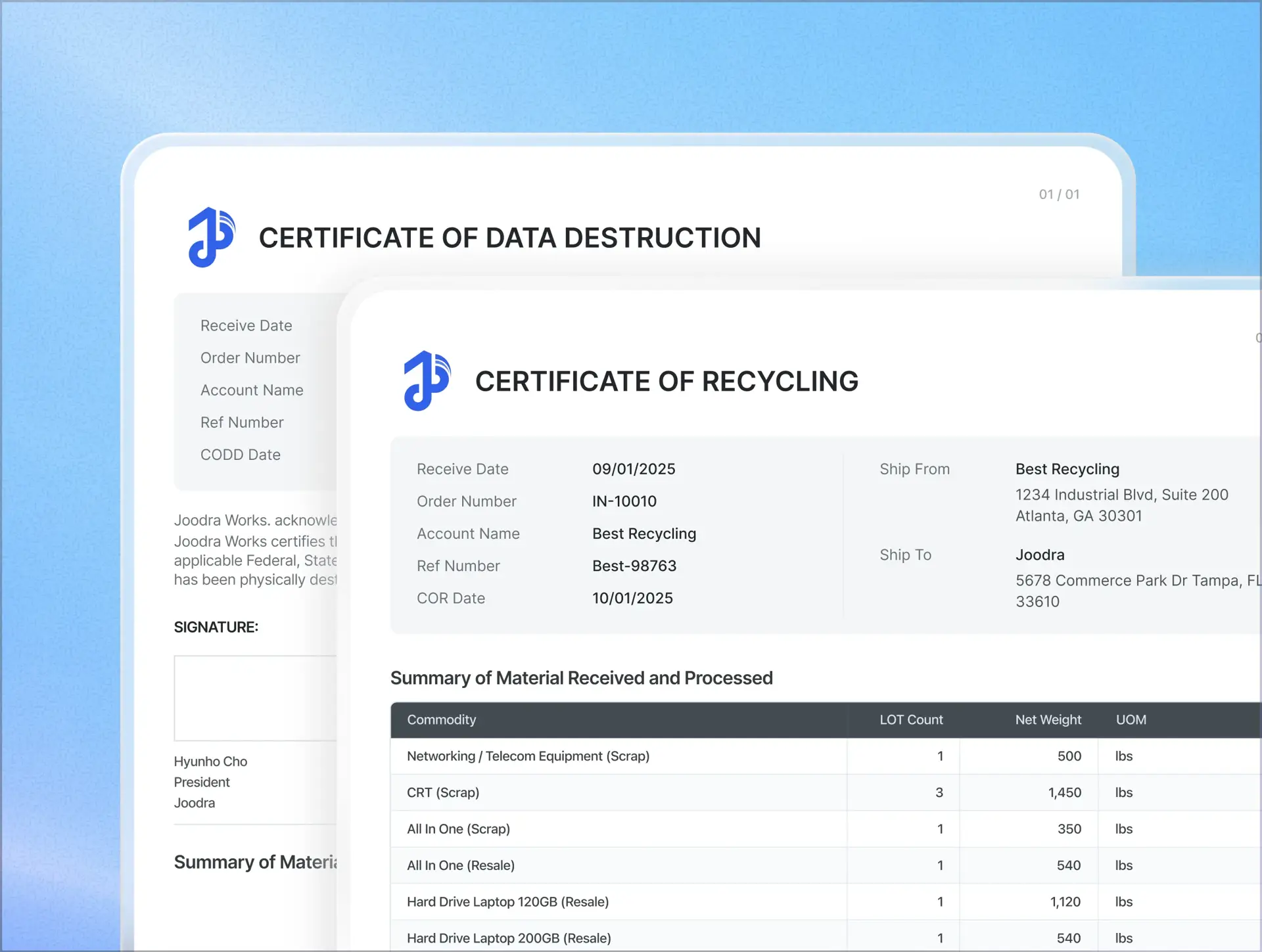This screenshot has height=952, width=1262.
Task: Click the order number IN-10010
Action: pos(624,501)
